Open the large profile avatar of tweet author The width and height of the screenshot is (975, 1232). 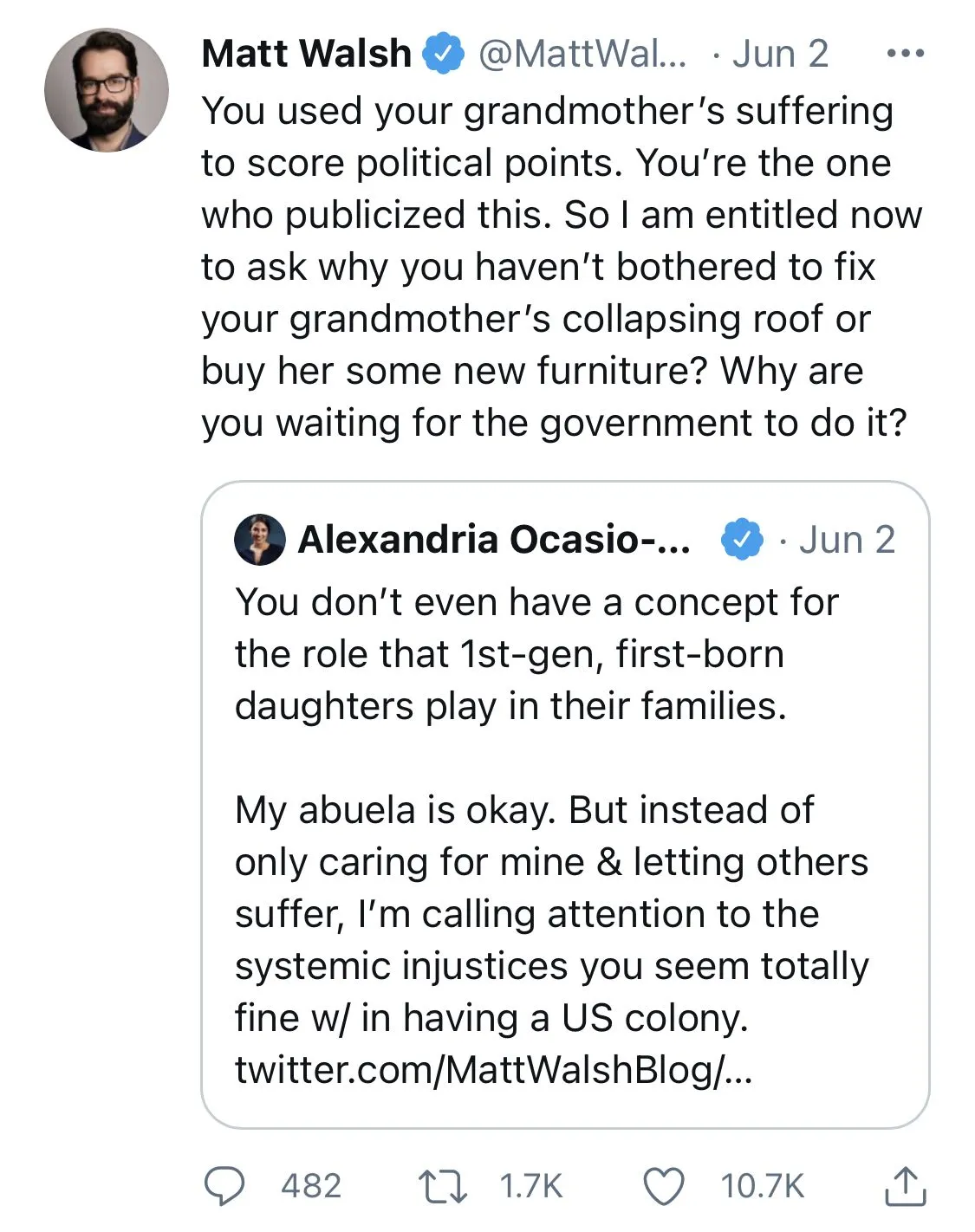107,91
